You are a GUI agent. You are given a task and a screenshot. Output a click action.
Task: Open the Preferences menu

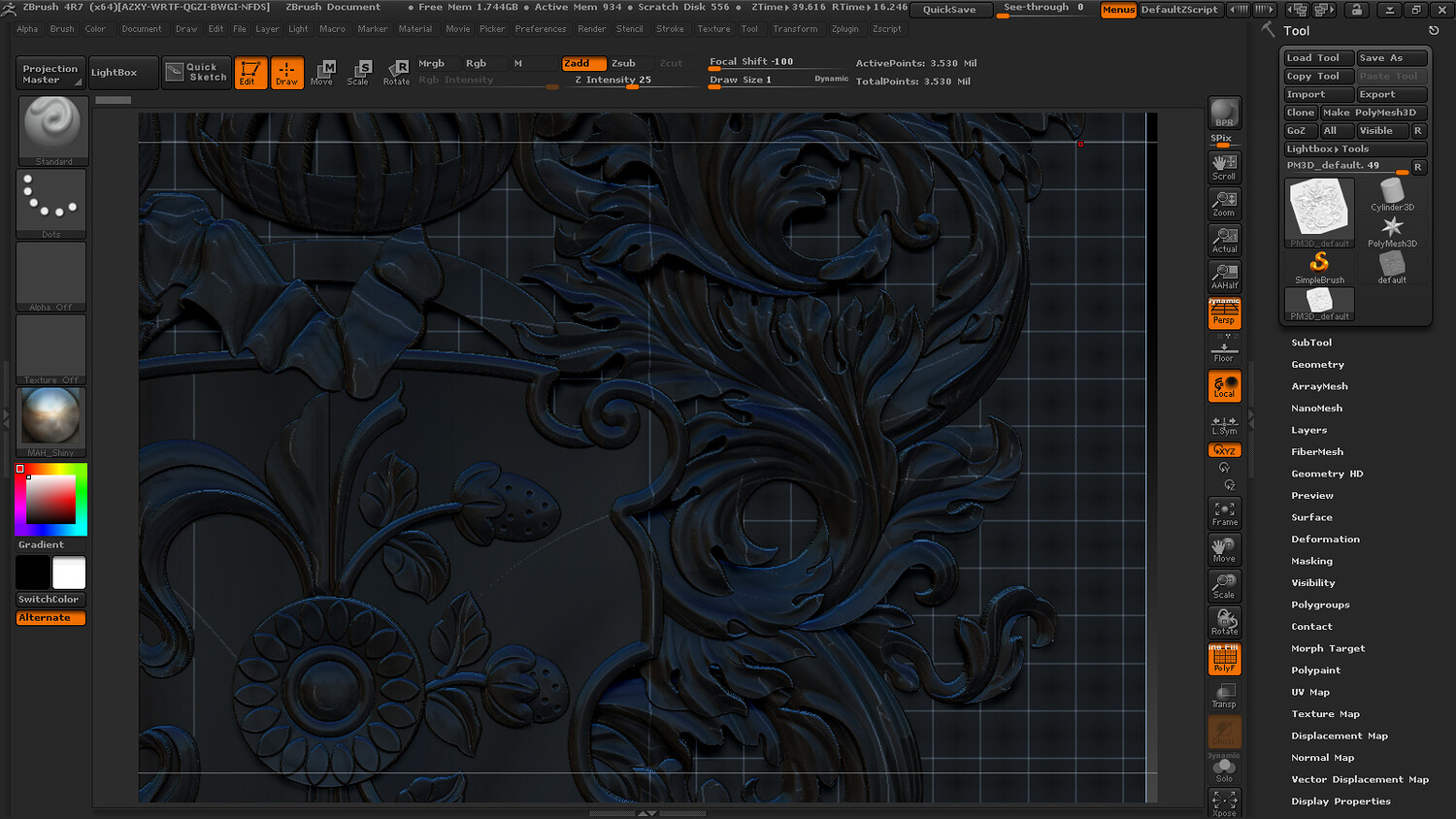click(x=541, y=29)
